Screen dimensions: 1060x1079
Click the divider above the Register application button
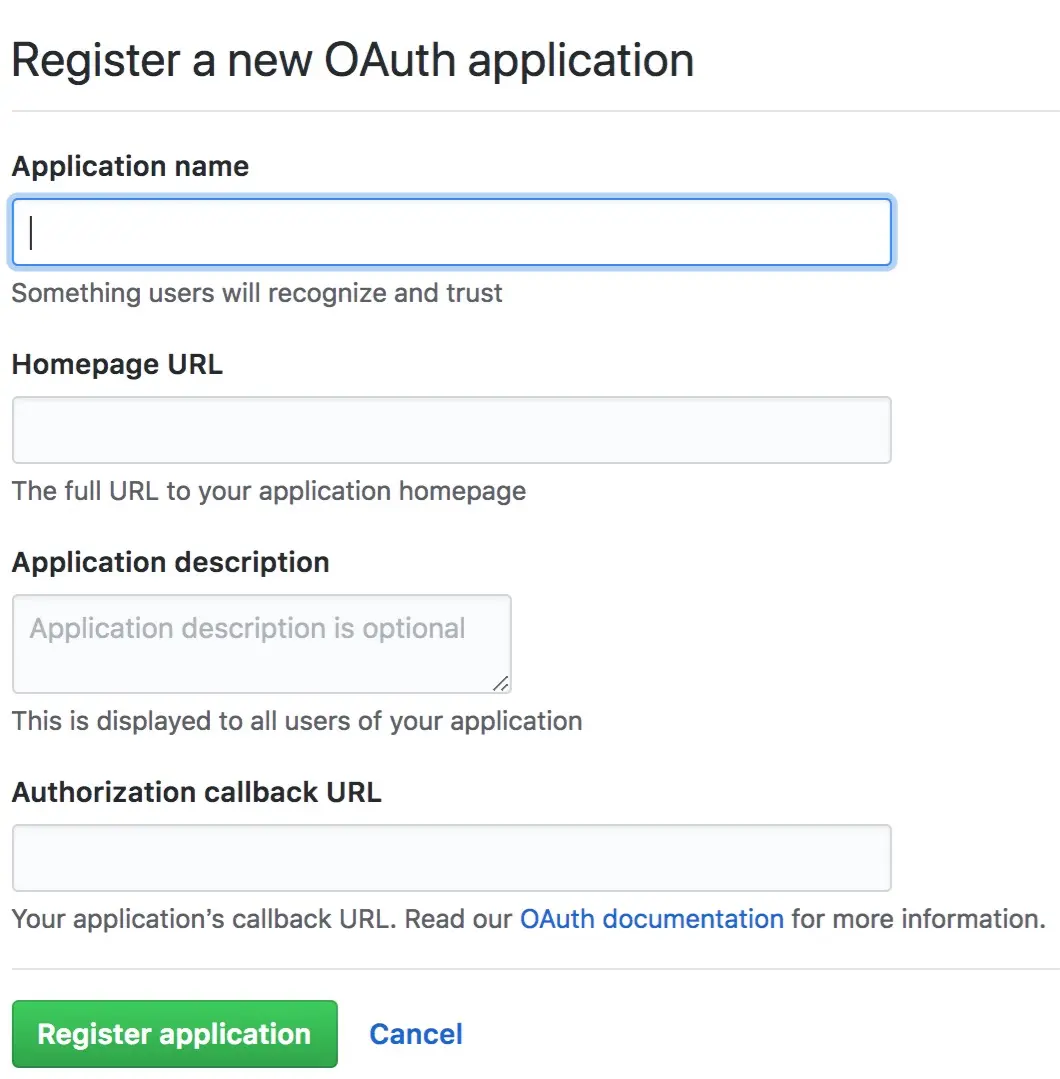click(530, 968)
